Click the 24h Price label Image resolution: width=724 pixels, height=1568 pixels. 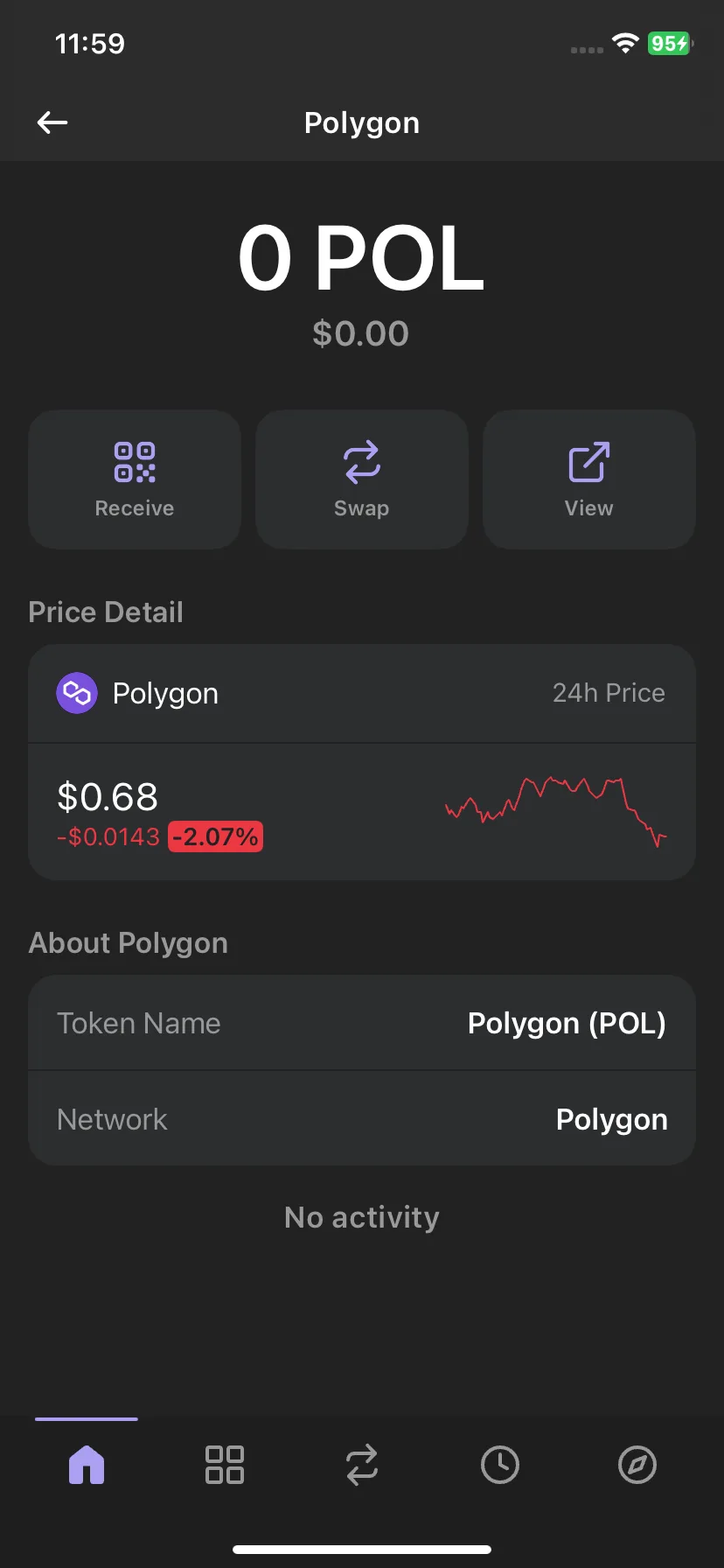click(609, 693)
